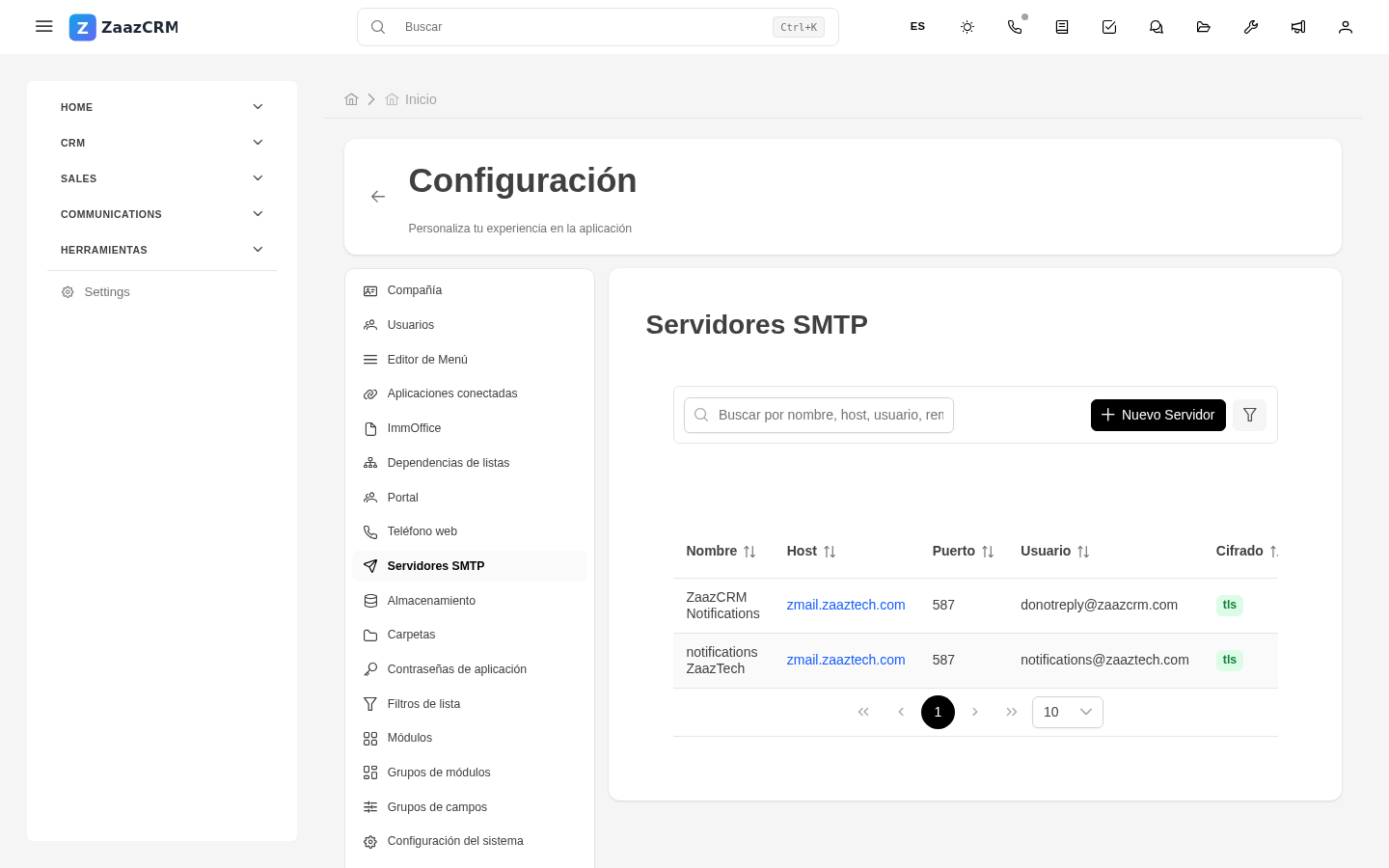Open Dependencias de listas

tap(470, 463)
